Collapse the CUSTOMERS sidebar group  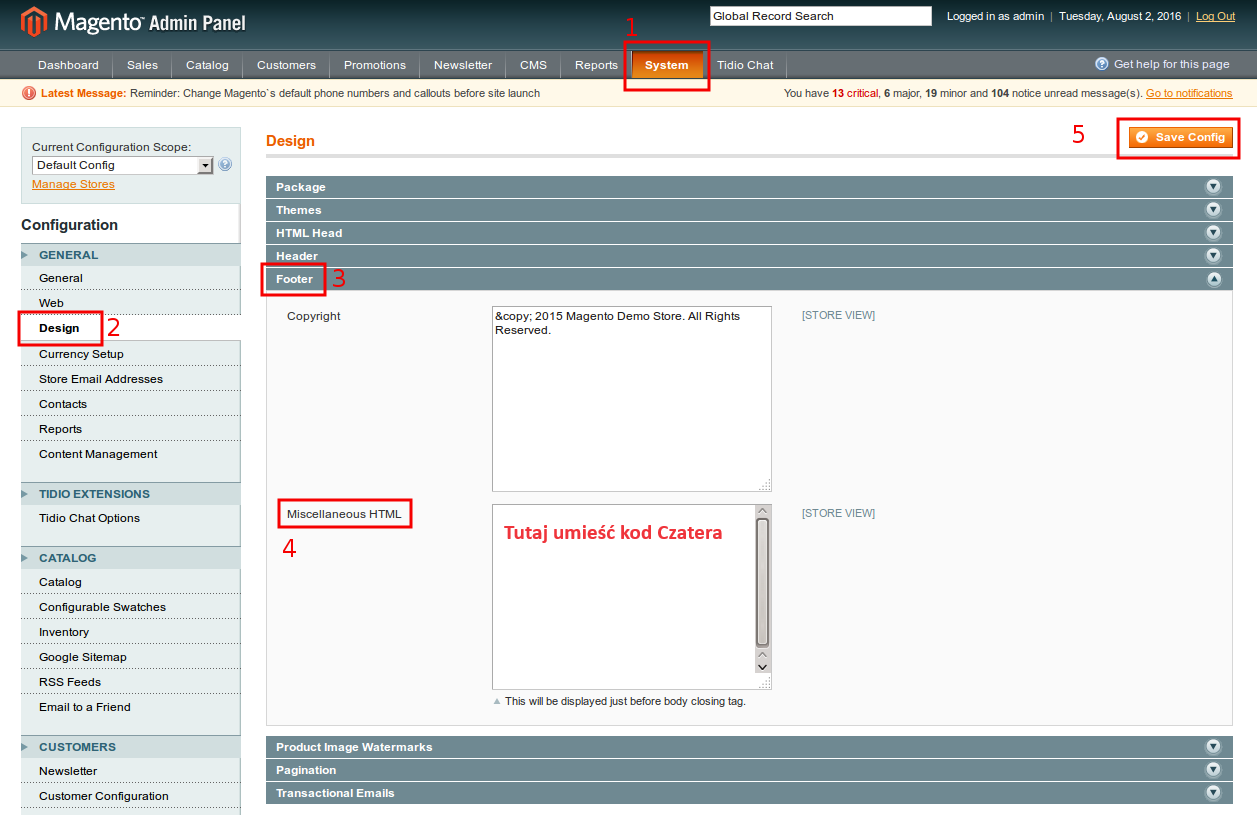click(x=130, y=747)
